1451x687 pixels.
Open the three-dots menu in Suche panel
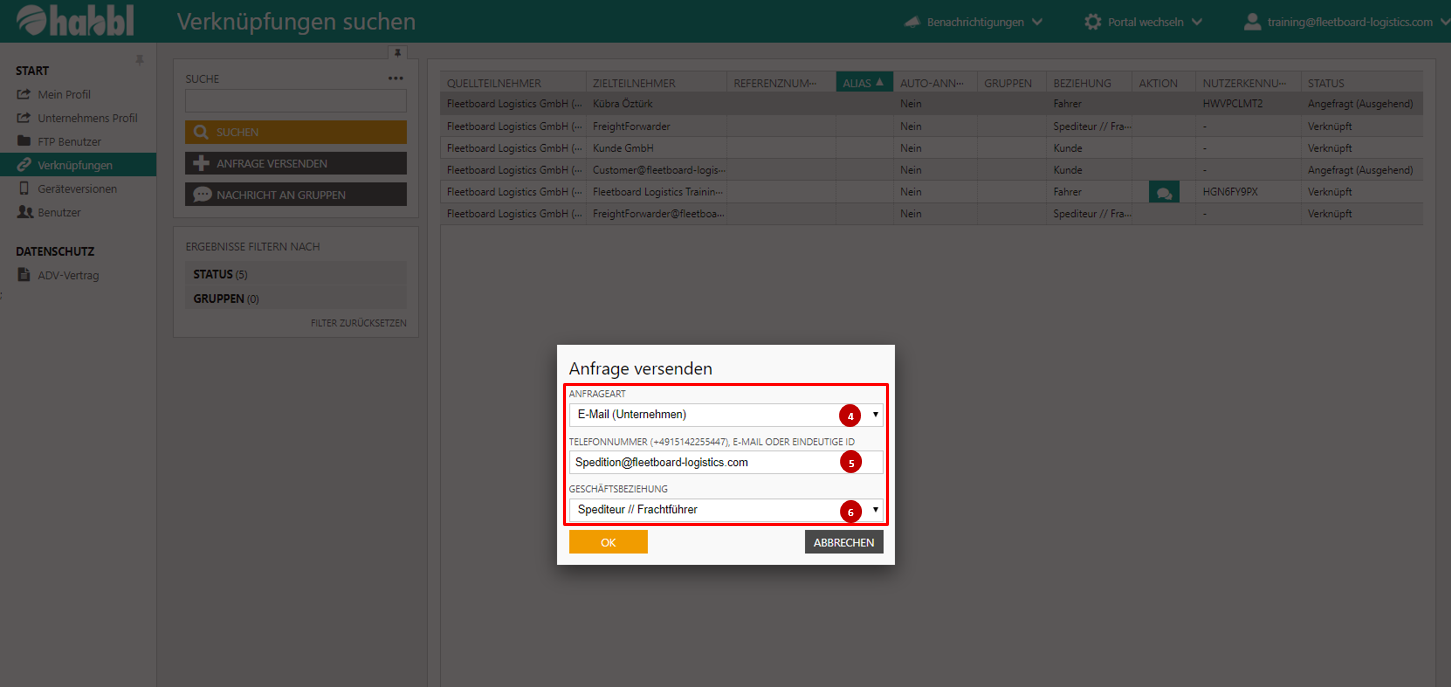(396, 79)
